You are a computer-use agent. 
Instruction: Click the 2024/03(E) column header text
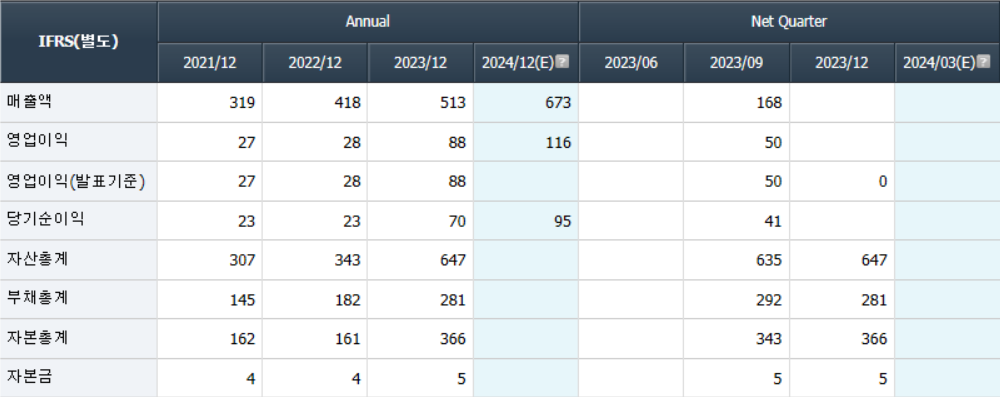click(939, 63)
